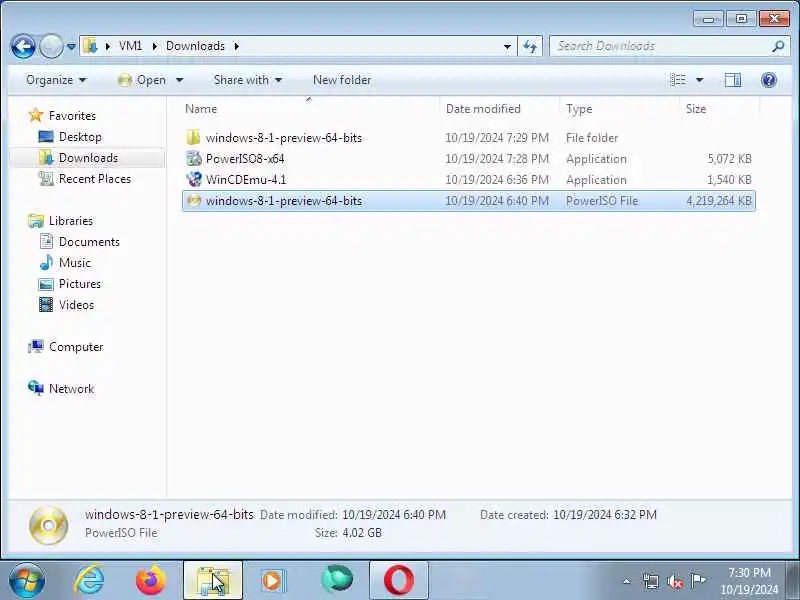The width and height of the screenshot is (800, 600).
Task: Open Action Center flag icon
Action: [697, 581]
